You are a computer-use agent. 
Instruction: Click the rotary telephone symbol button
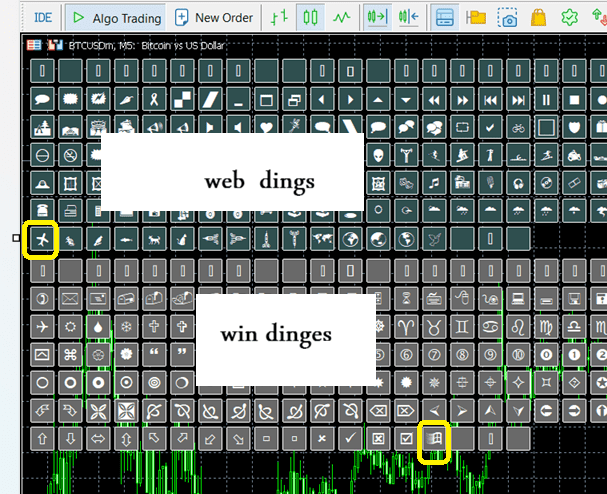pyautogui.click(x=42, y=211)
